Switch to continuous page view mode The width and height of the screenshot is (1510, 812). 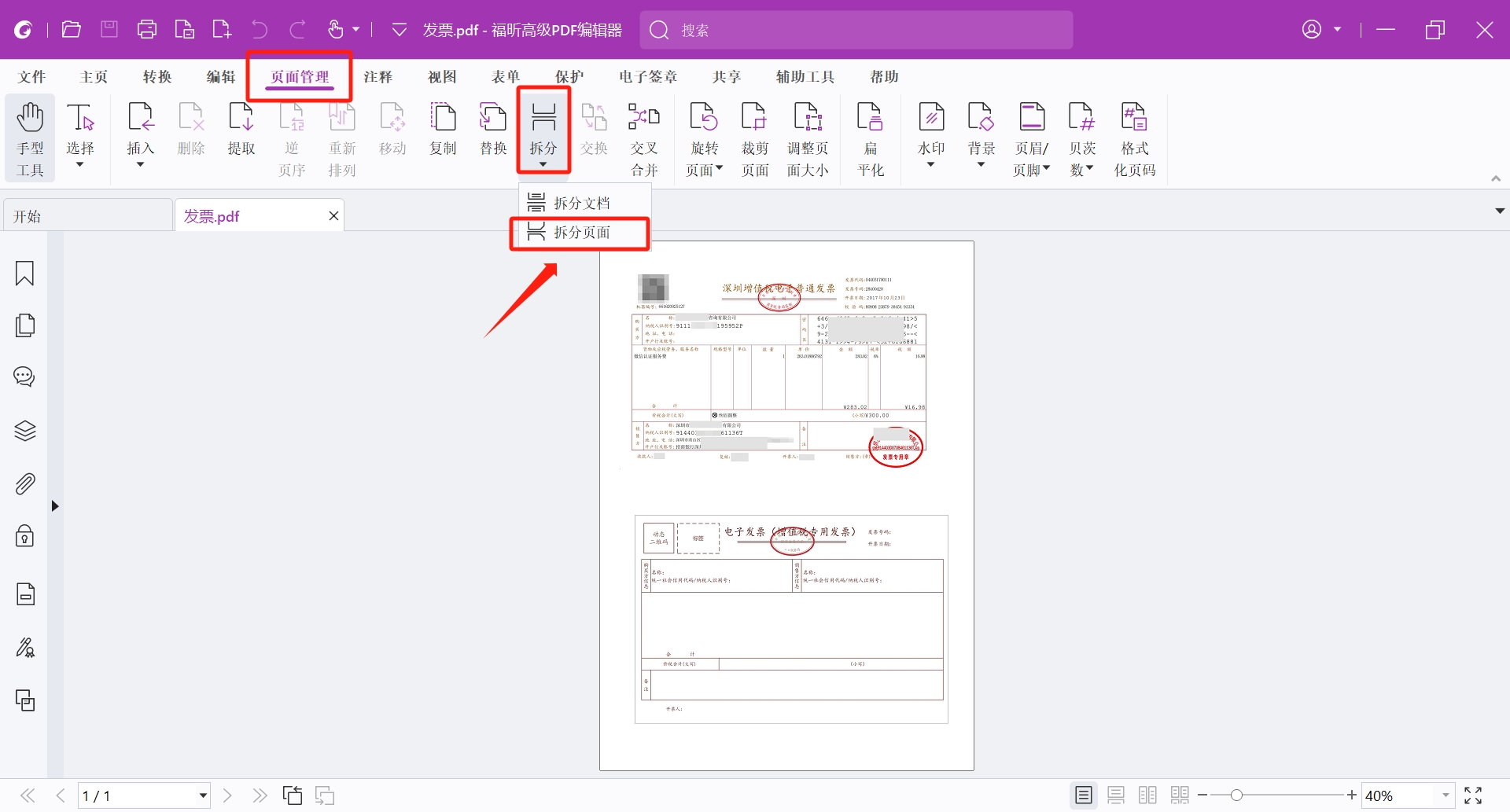(1116, 795)
